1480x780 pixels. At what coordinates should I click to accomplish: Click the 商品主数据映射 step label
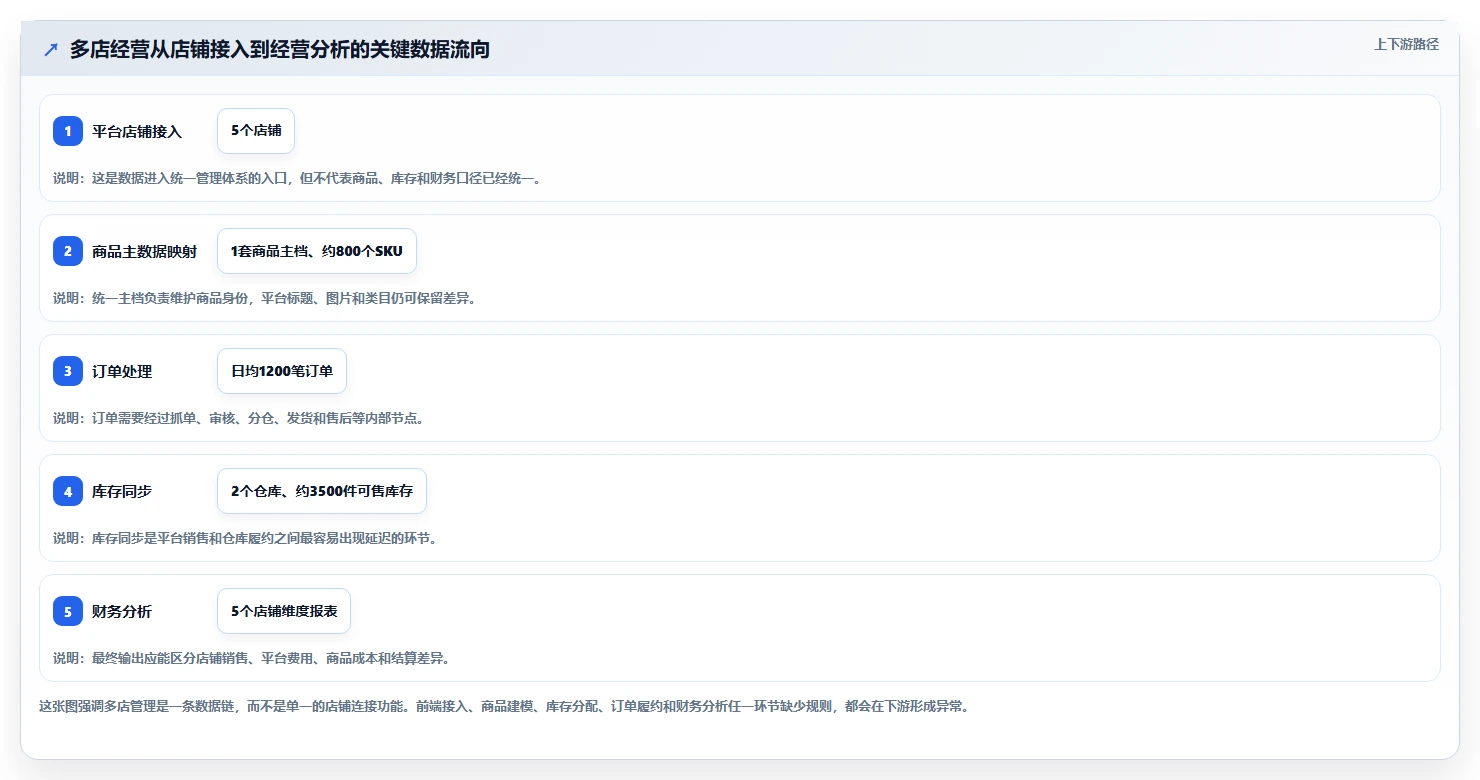[144, 251]
